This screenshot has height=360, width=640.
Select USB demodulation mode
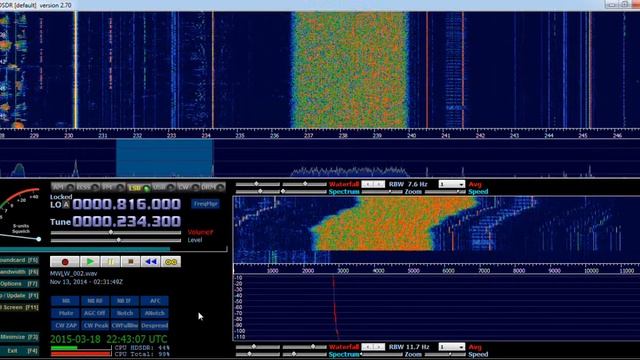tap(163, 187)
